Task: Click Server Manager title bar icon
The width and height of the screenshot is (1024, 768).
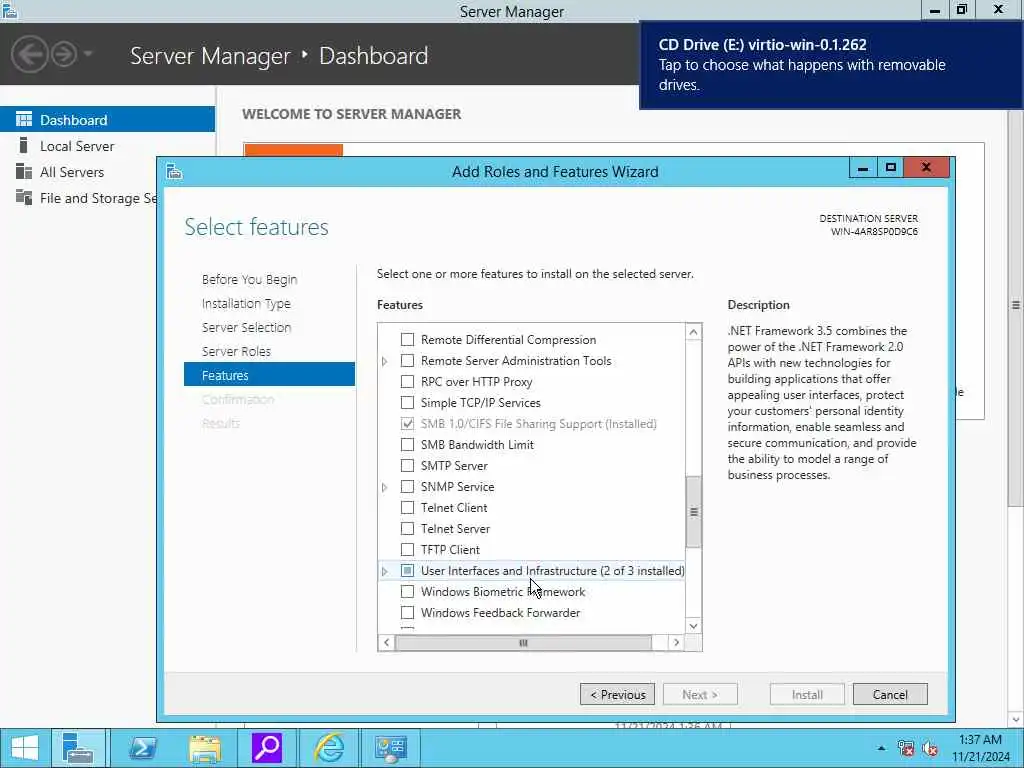Action: (x=10, y=11)
